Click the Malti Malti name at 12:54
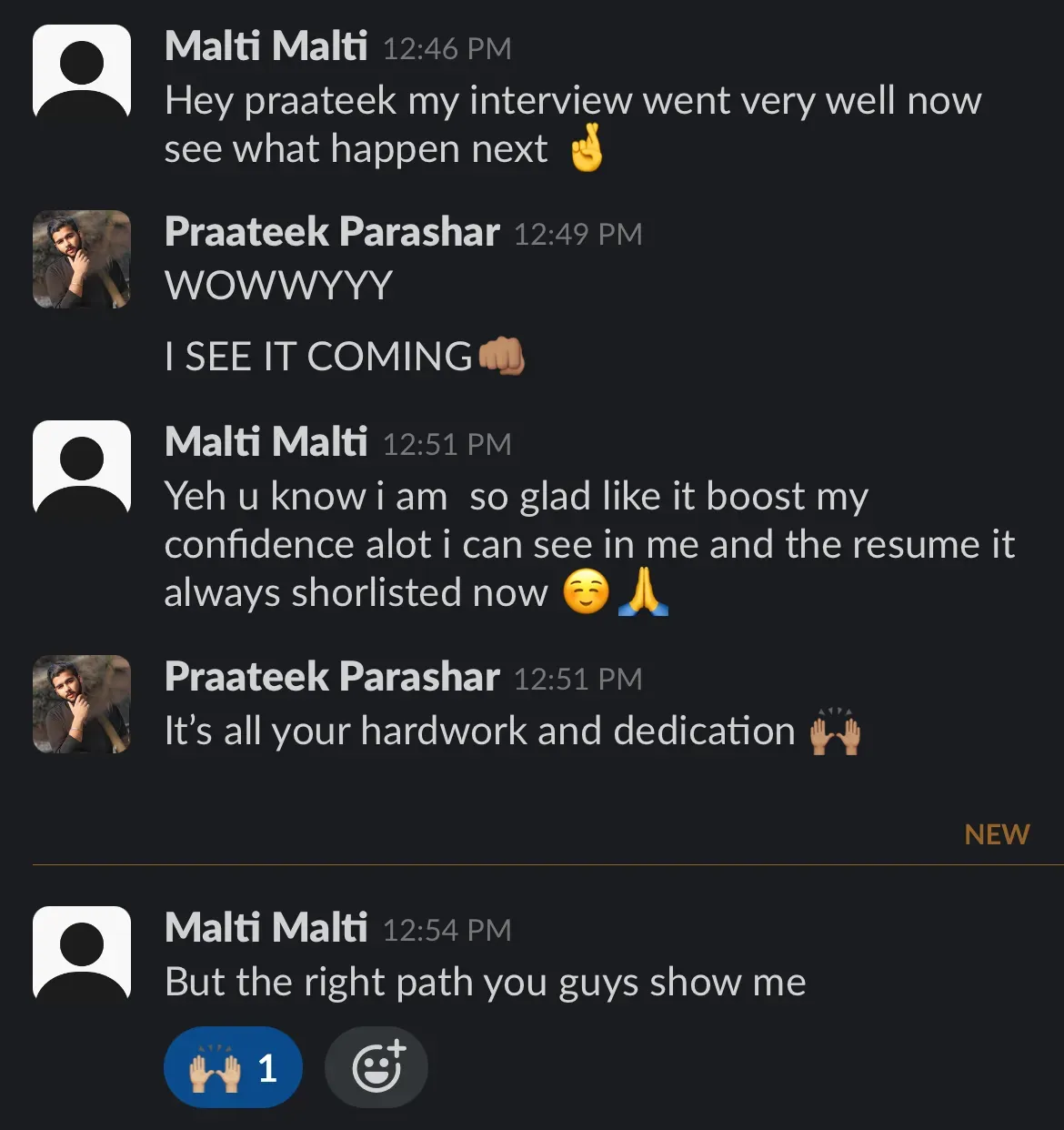Screen dimensions: 1064x1130 266,928
